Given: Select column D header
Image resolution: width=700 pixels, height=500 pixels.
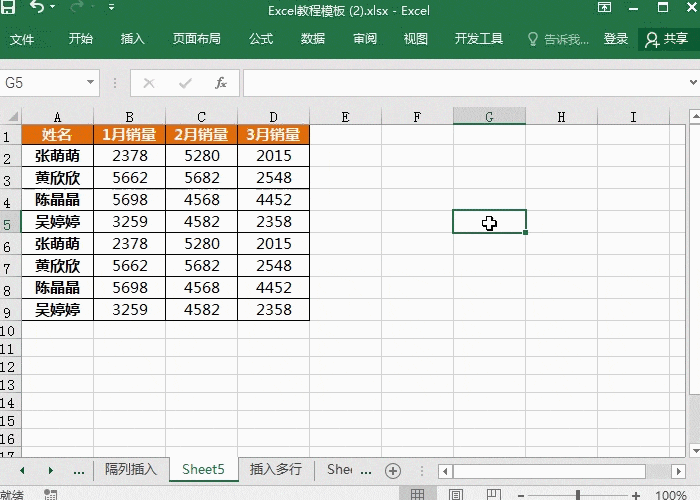Looking at the screenshot, I should [273, 117].
